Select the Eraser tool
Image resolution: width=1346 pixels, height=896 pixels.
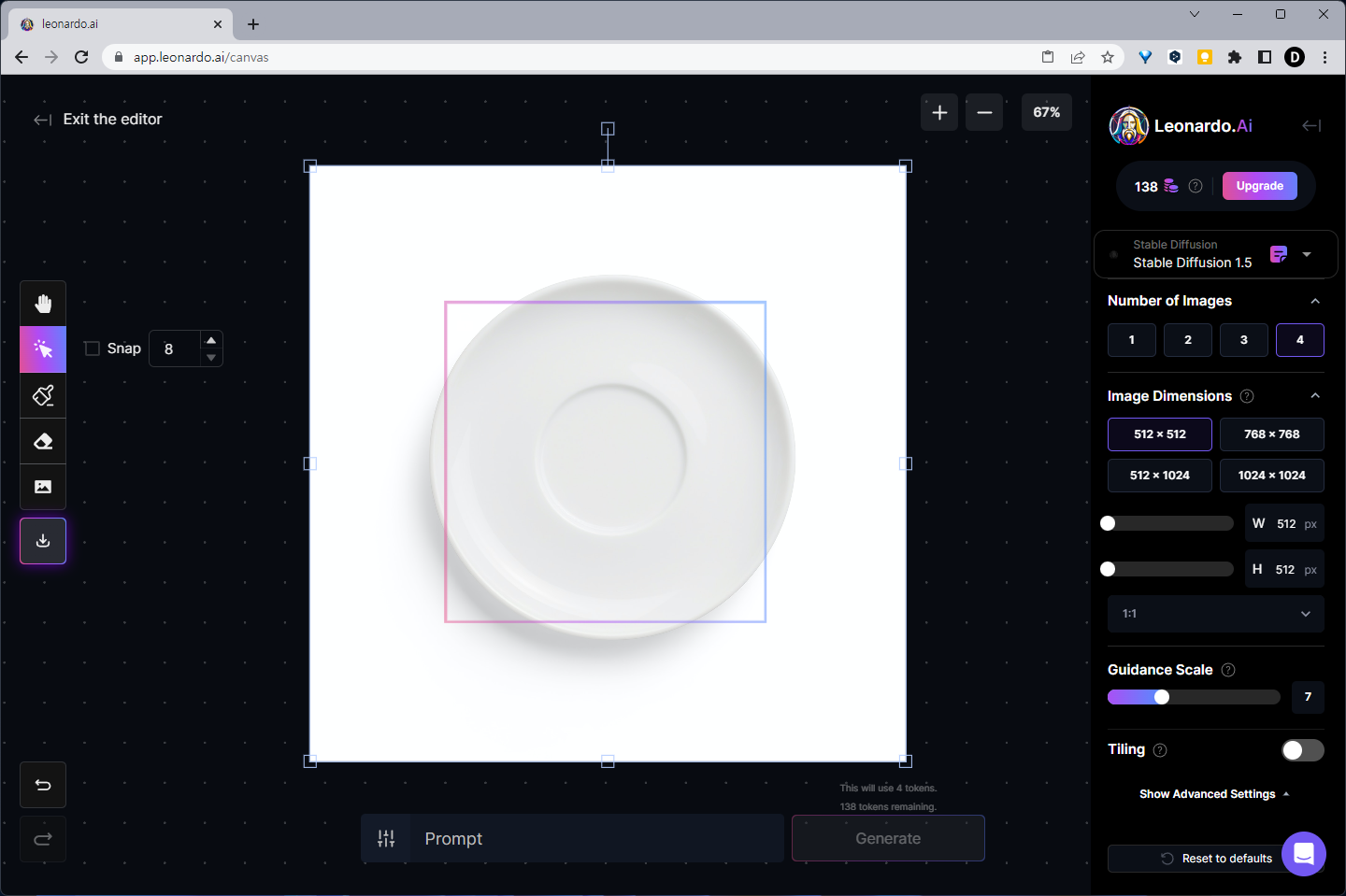[43, 441]
